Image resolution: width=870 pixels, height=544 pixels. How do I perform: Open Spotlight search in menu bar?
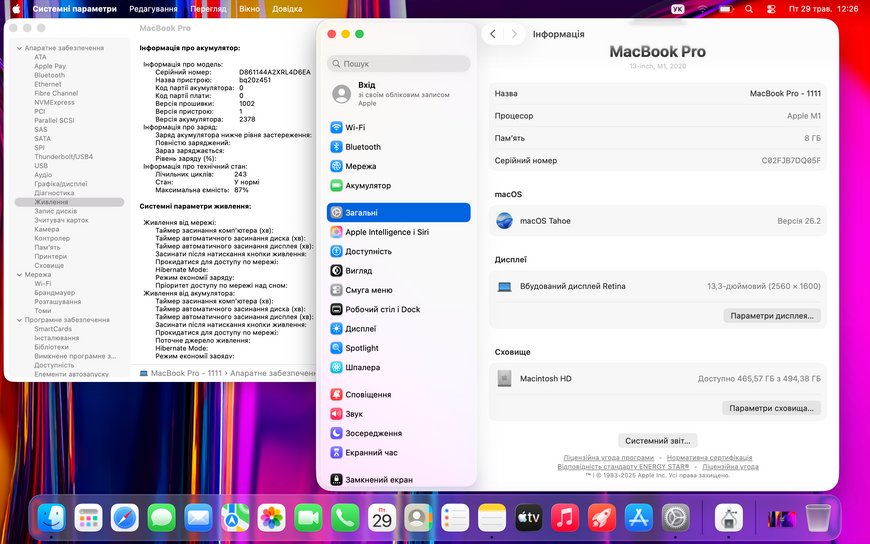(x=749, y=9)
